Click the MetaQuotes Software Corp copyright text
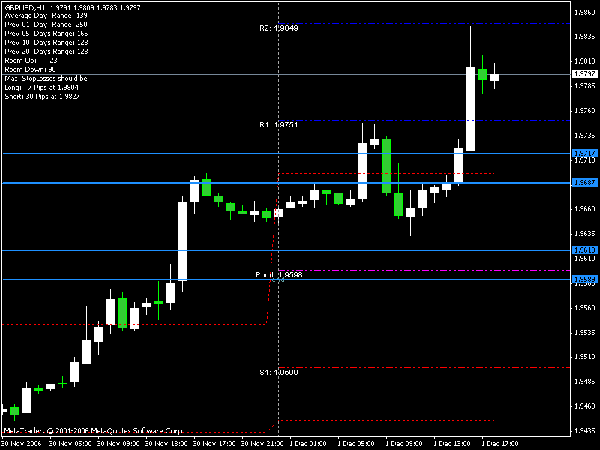Image resolution: width=600 pixels, height=450 pixels. (x=93, y=431)
